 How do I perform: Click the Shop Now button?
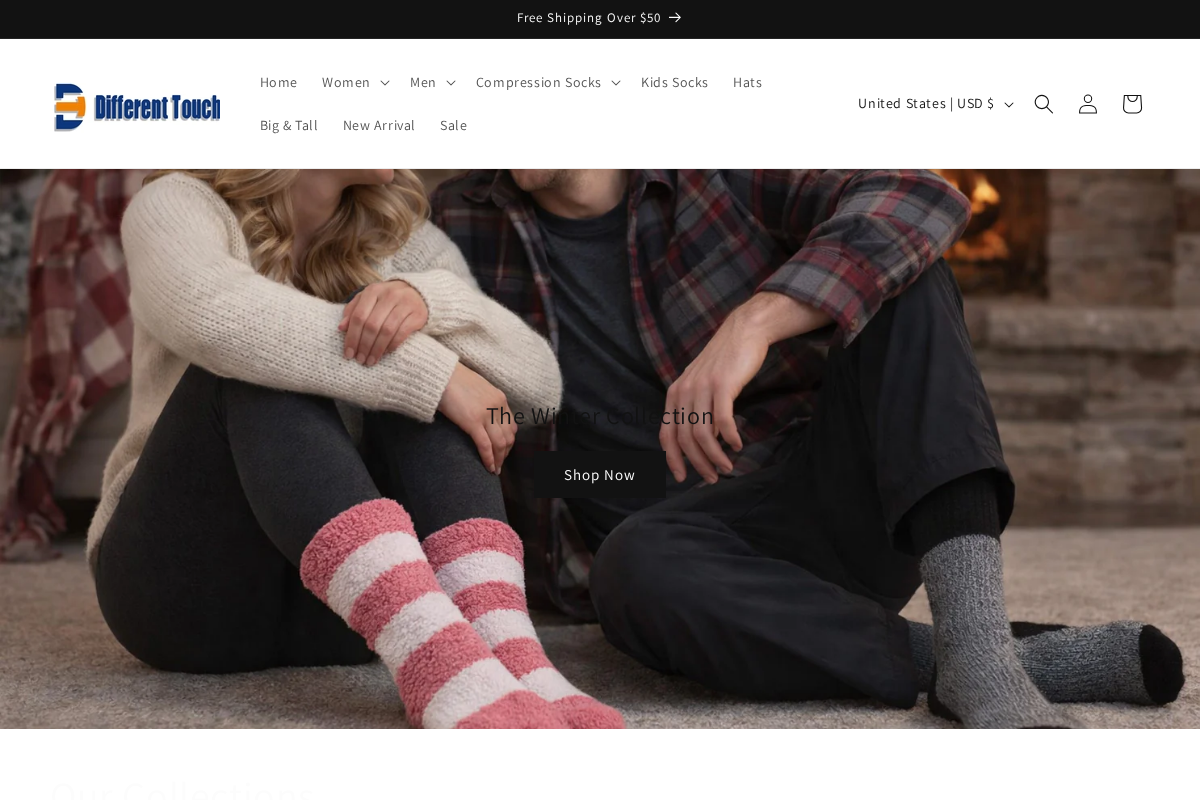(599, 474)
